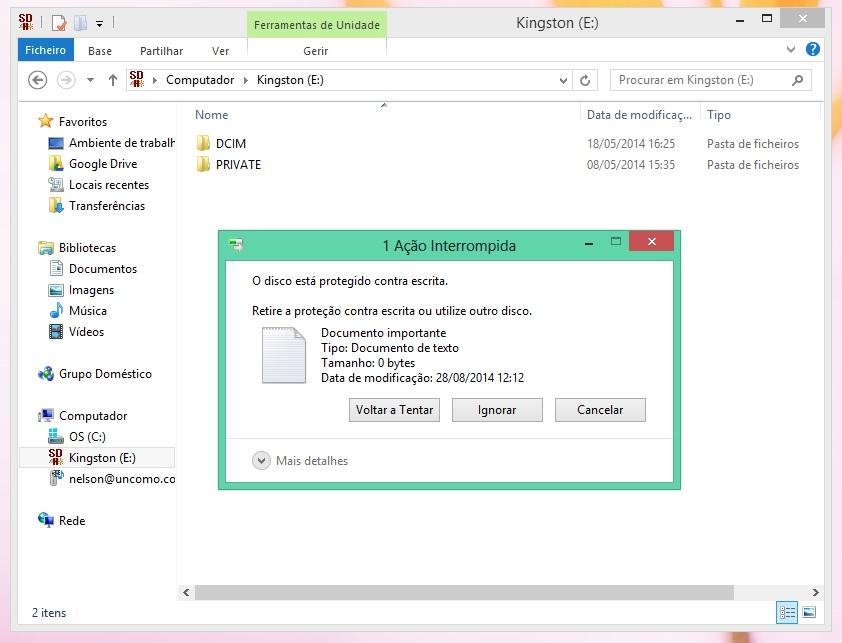Refresh the Kingston (E:) folder view

pyautogui.click(x=586, y=80)
